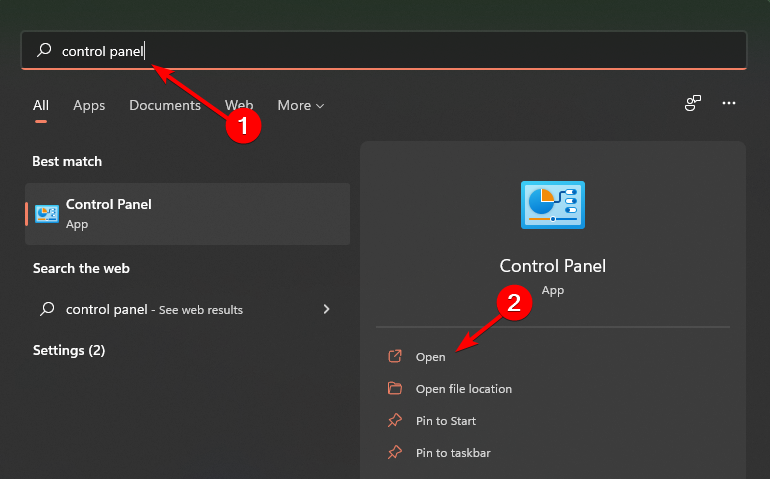770x479 pixels.
Task: Click the Control Panel icon in Best match
Action: point(47,213)
